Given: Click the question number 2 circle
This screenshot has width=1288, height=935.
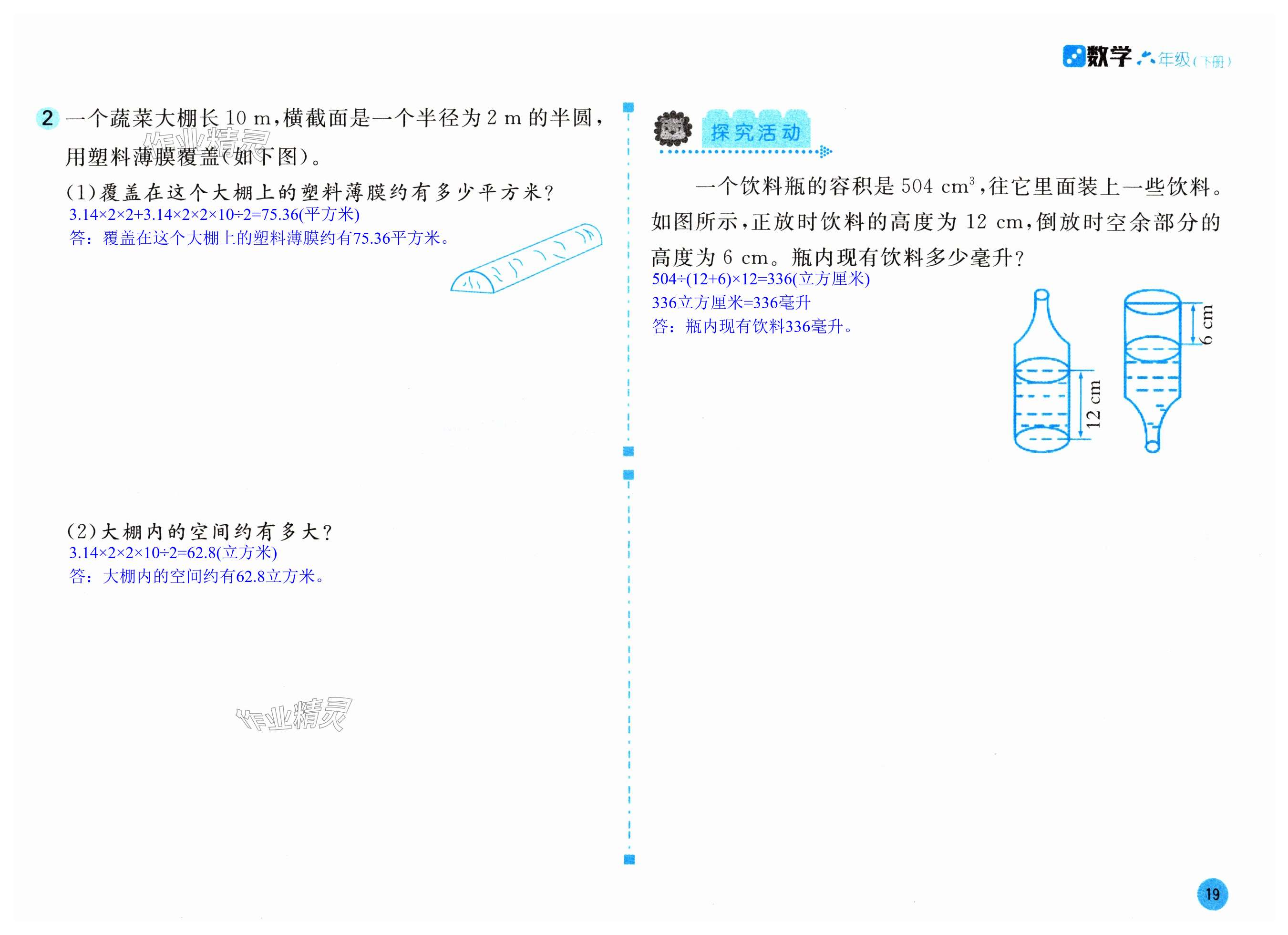Looking at the screenshot, I should [47, 118].
